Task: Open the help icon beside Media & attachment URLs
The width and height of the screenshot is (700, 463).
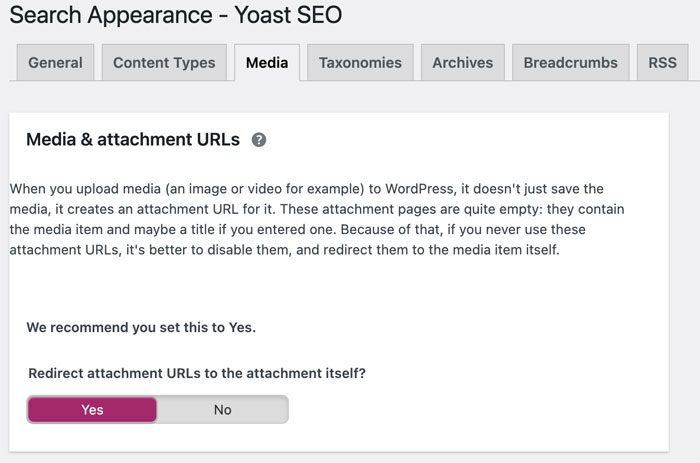Action: click(x=259, y=140)
